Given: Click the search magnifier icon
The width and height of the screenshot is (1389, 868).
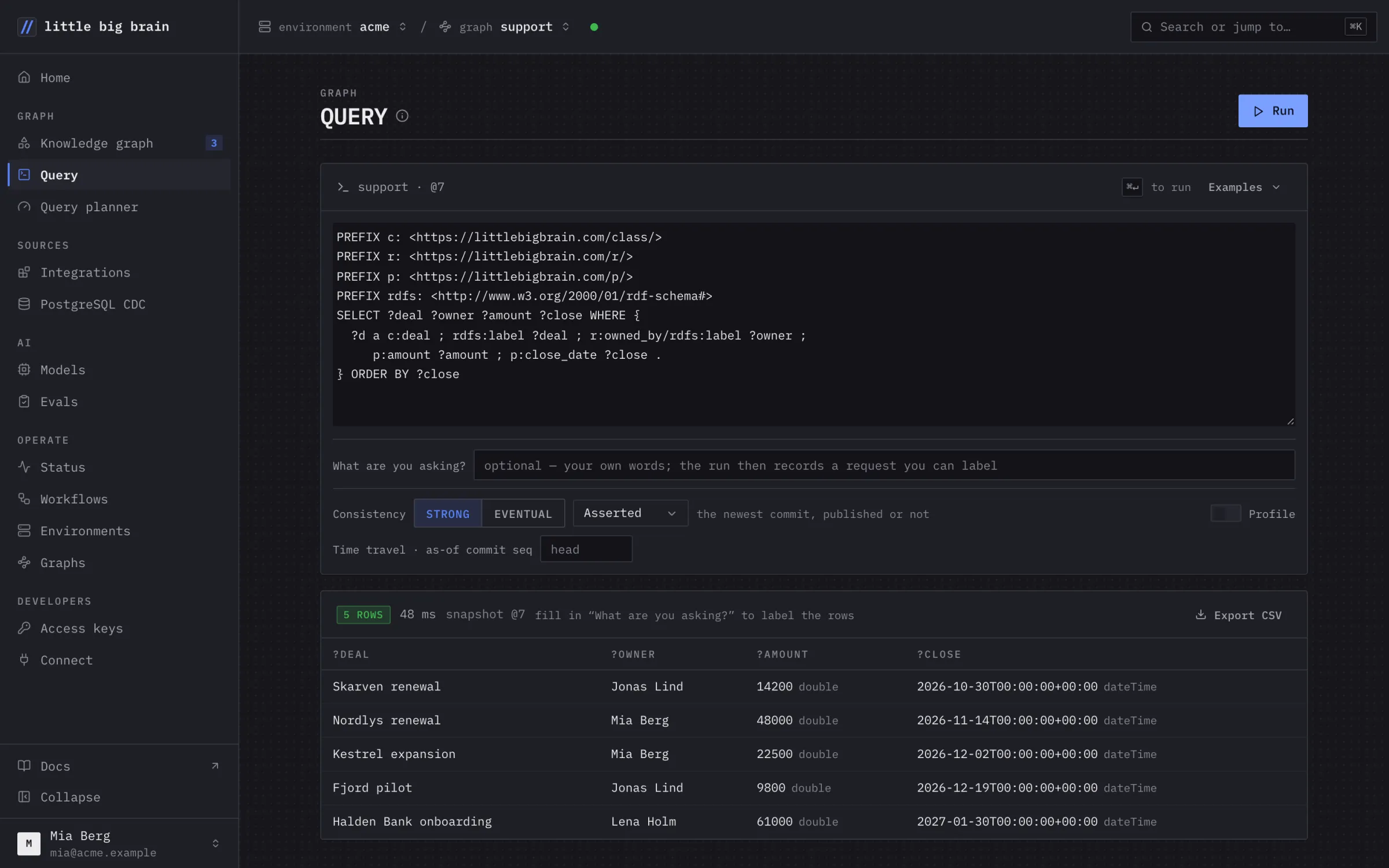Looking at the screenshot, I should [x=1146, y=27].
